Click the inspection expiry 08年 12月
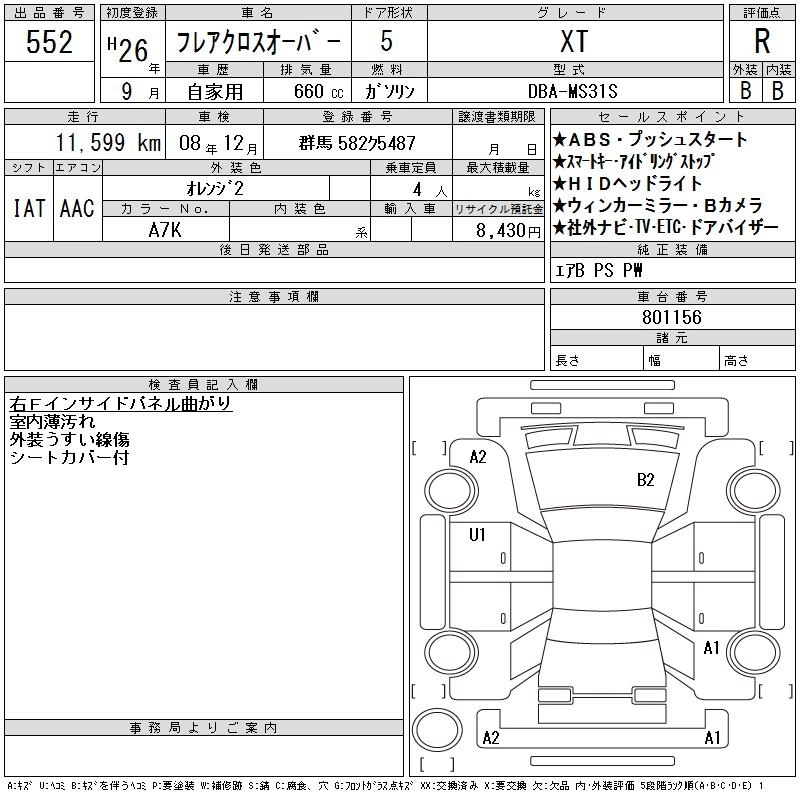The height and width of the screenshot is (800, 800). [x=218, y=143]
